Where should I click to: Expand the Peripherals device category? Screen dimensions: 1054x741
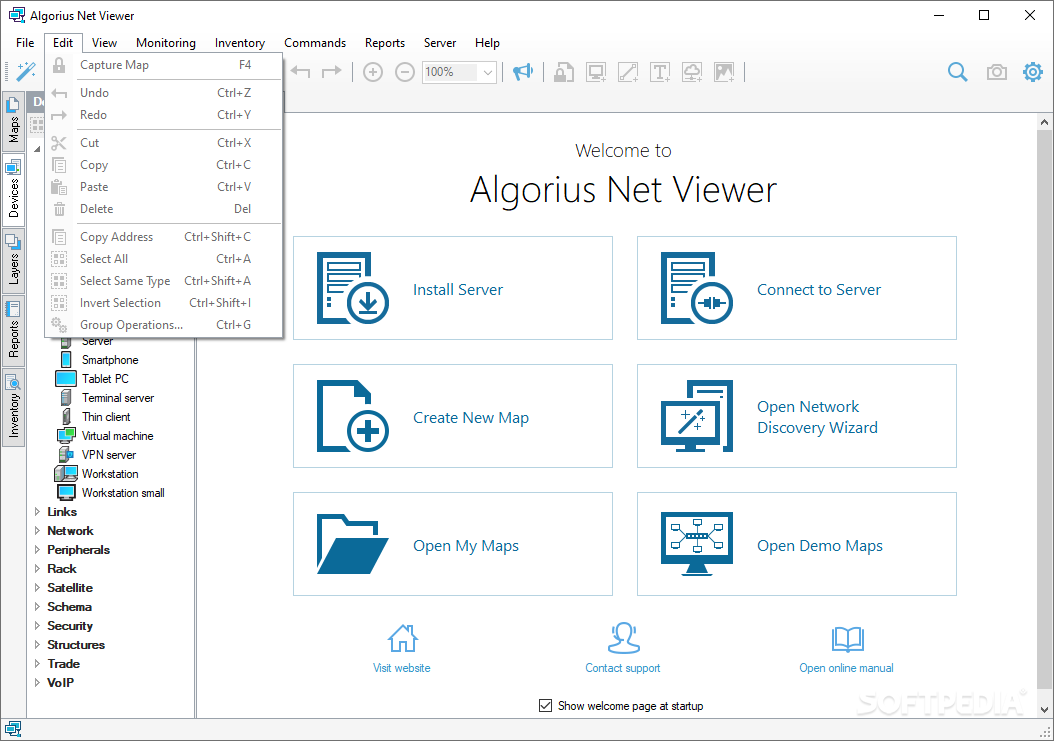click(38, 549)
